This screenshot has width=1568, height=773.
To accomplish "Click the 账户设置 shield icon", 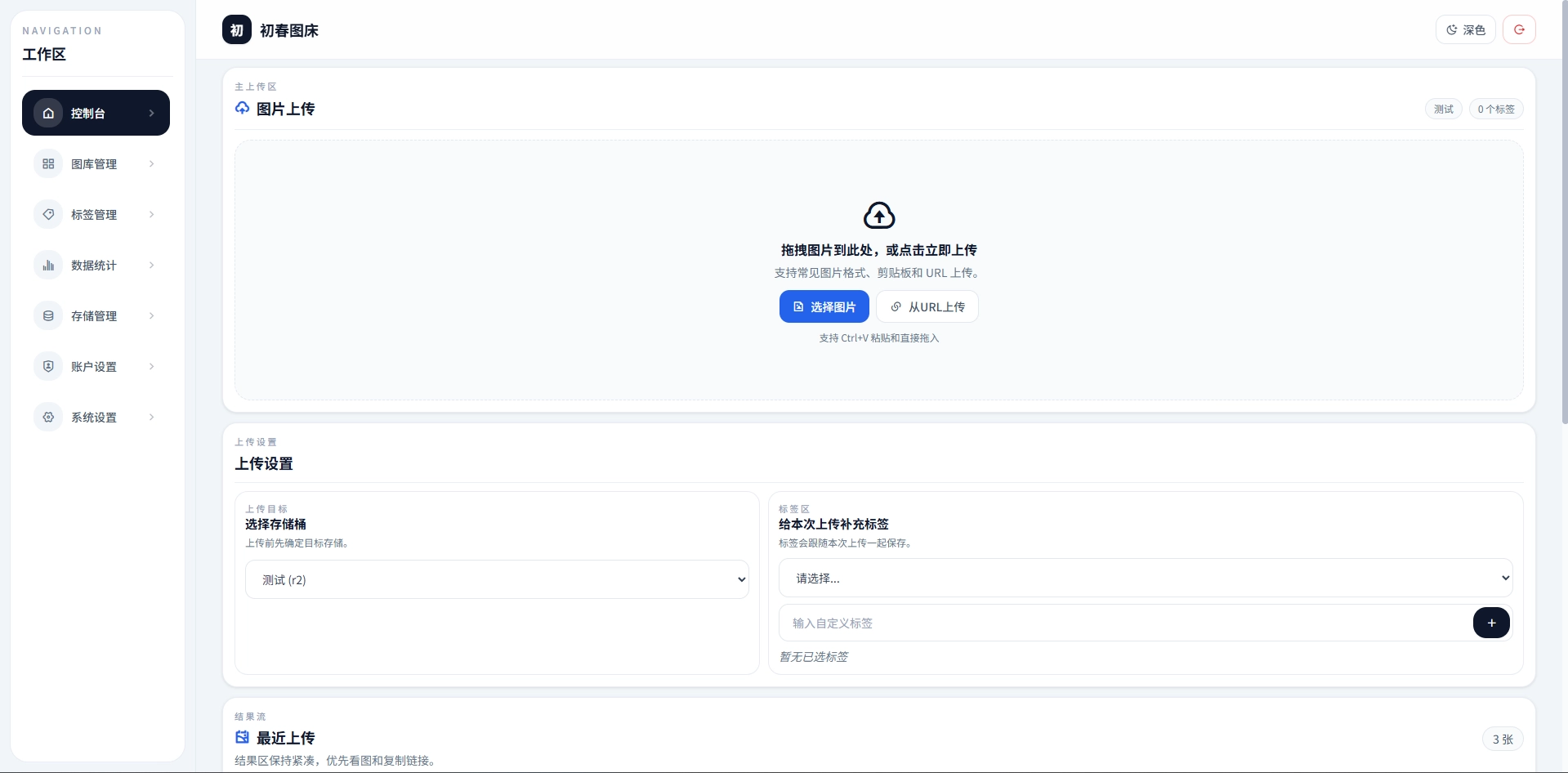I will pyautogui.click(x=48, y=366).
